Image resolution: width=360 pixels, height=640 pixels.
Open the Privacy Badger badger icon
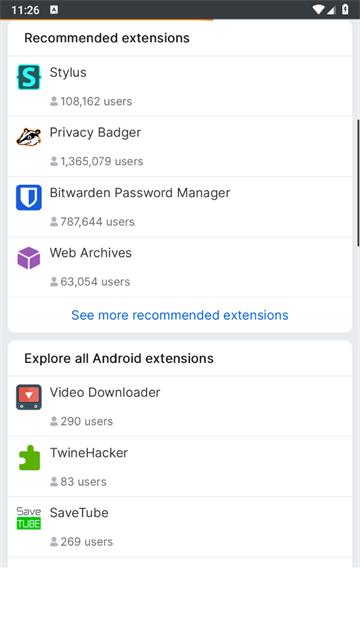tap(29, 137)
